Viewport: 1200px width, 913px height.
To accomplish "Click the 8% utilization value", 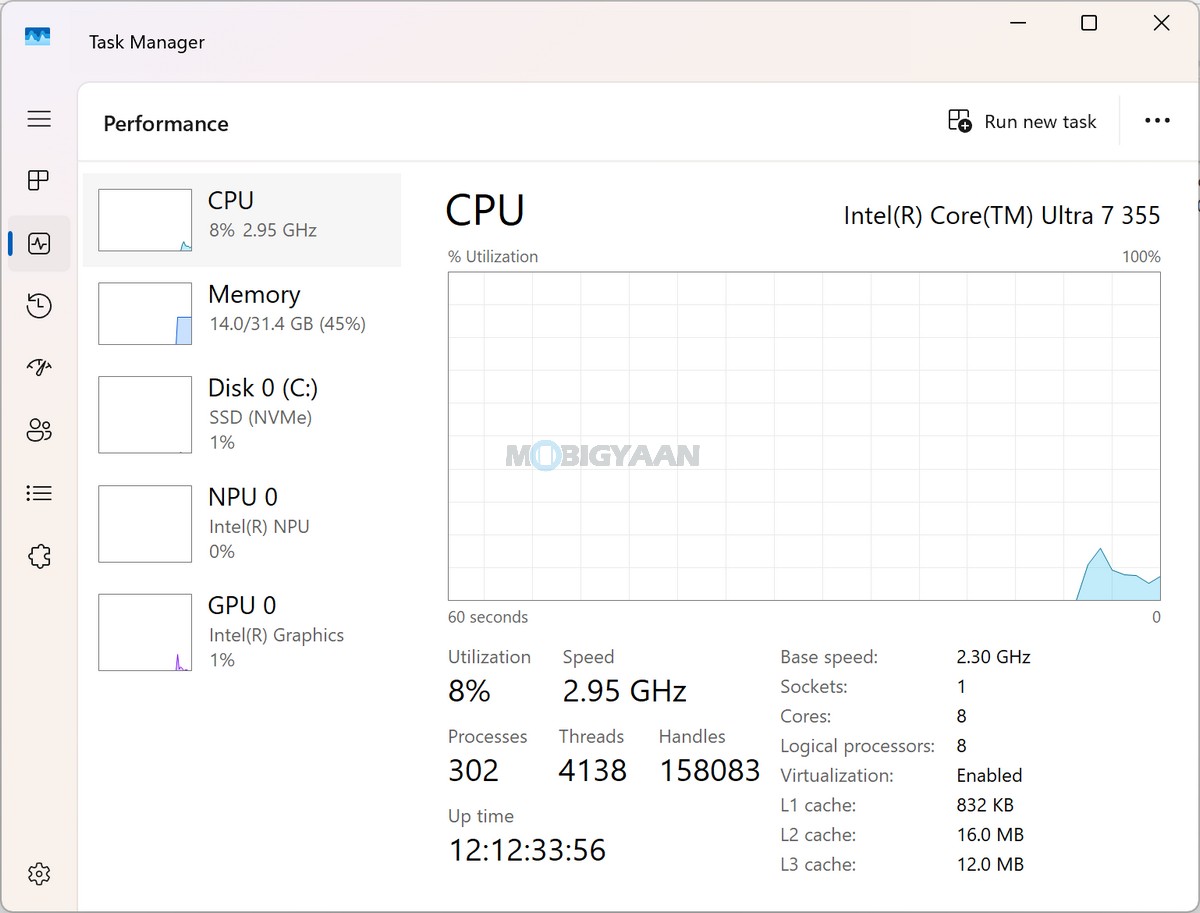I will tap(469, 691).
